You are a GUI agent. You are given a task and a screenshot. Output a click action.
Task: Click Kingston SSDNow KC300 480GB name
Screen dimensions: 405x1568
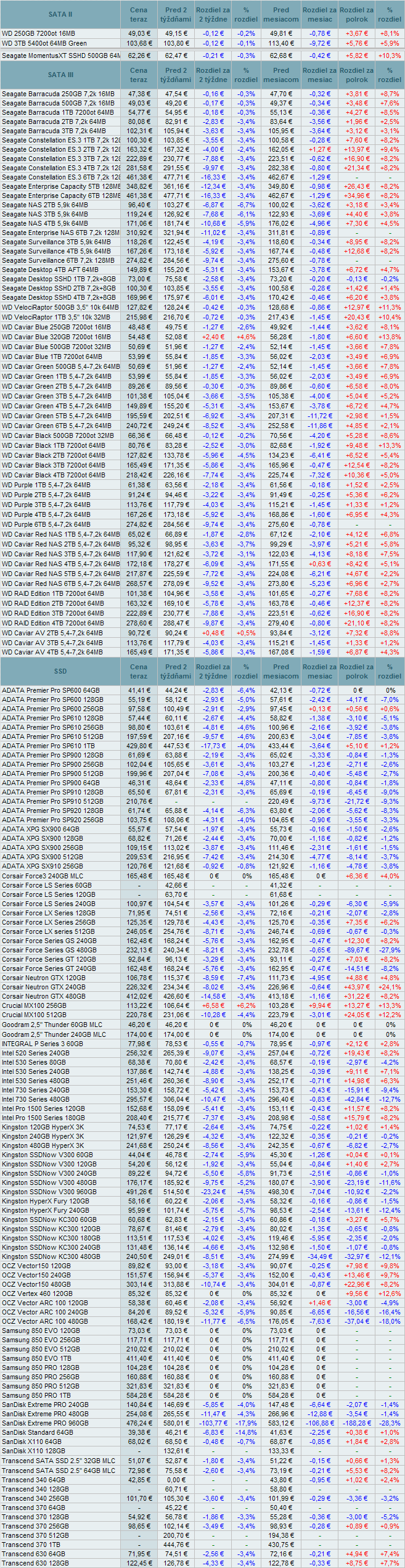coord(51,1257)
